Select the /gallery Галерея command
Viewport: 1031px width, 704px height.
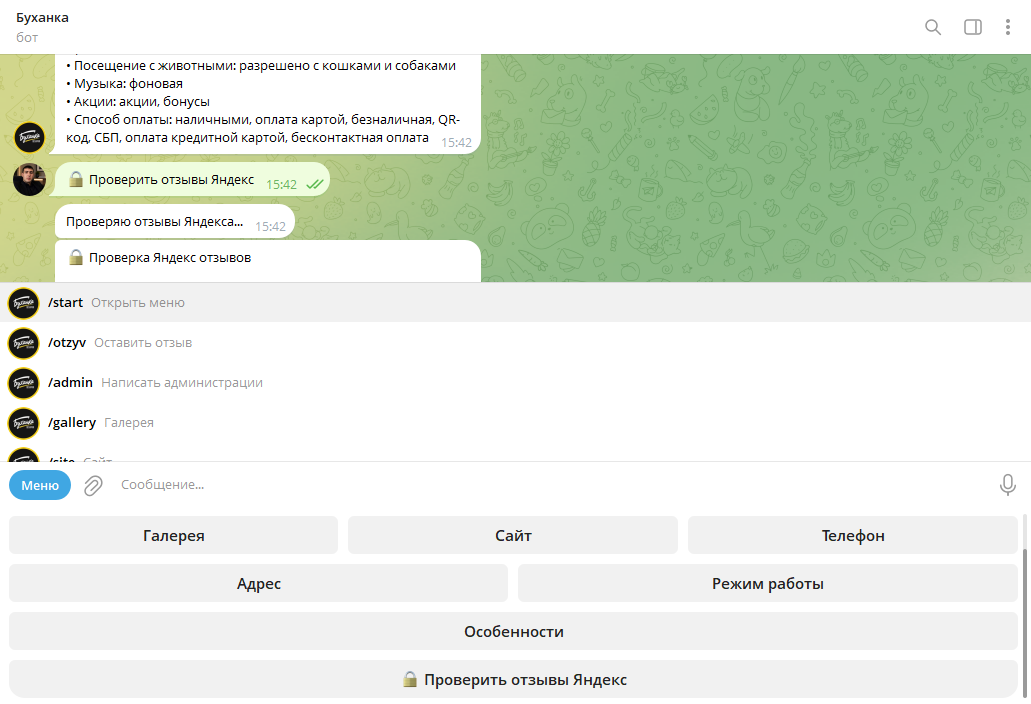coord(516,423)
